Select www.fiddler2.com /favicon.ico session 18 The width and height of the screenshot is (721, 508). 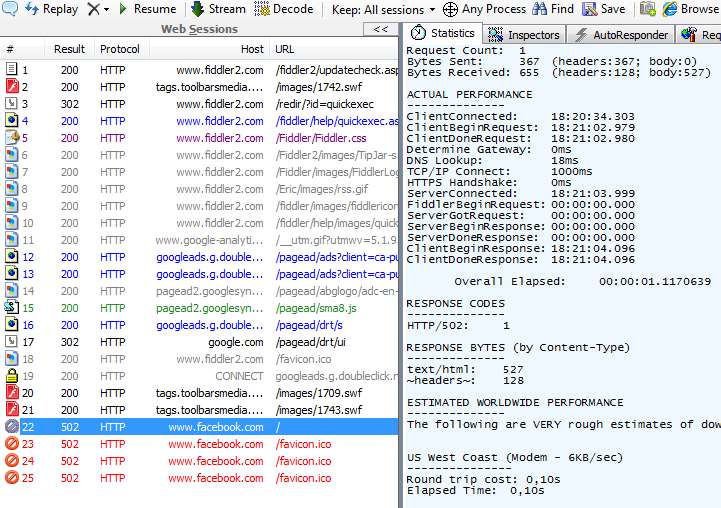click(x=200, y=359)
